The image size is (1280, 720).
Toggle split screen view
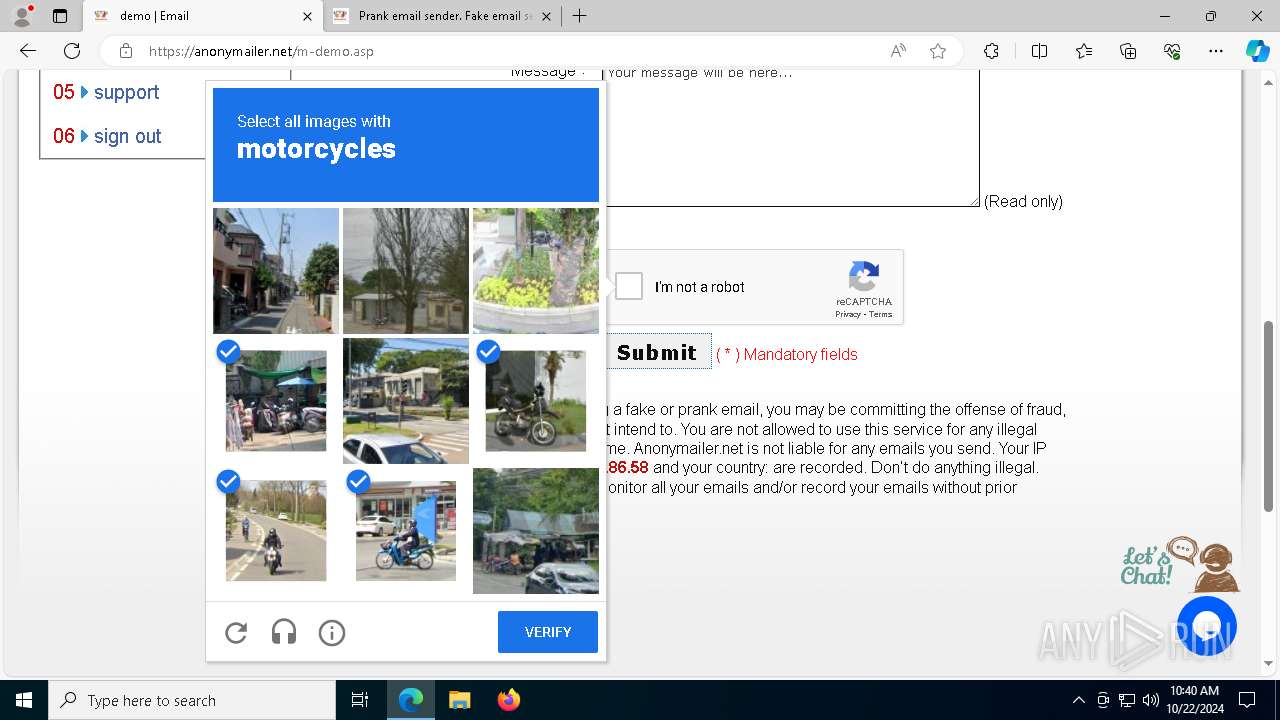point(1039,51)
